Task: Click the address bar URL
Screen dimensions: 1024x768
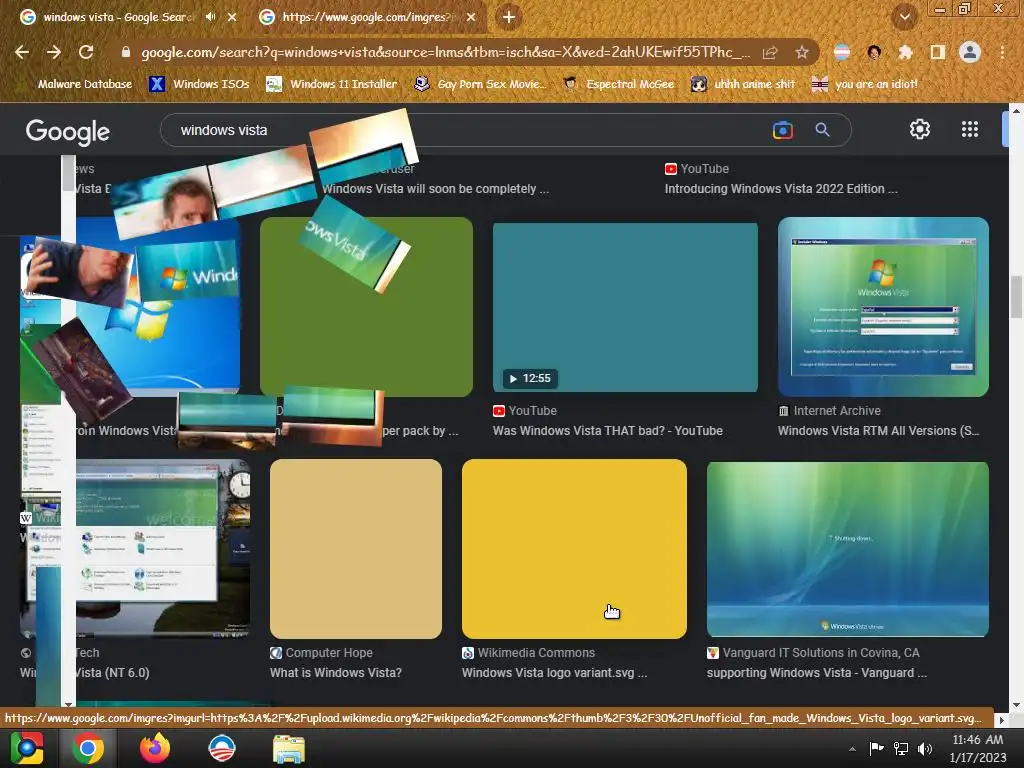Action: 445,52
